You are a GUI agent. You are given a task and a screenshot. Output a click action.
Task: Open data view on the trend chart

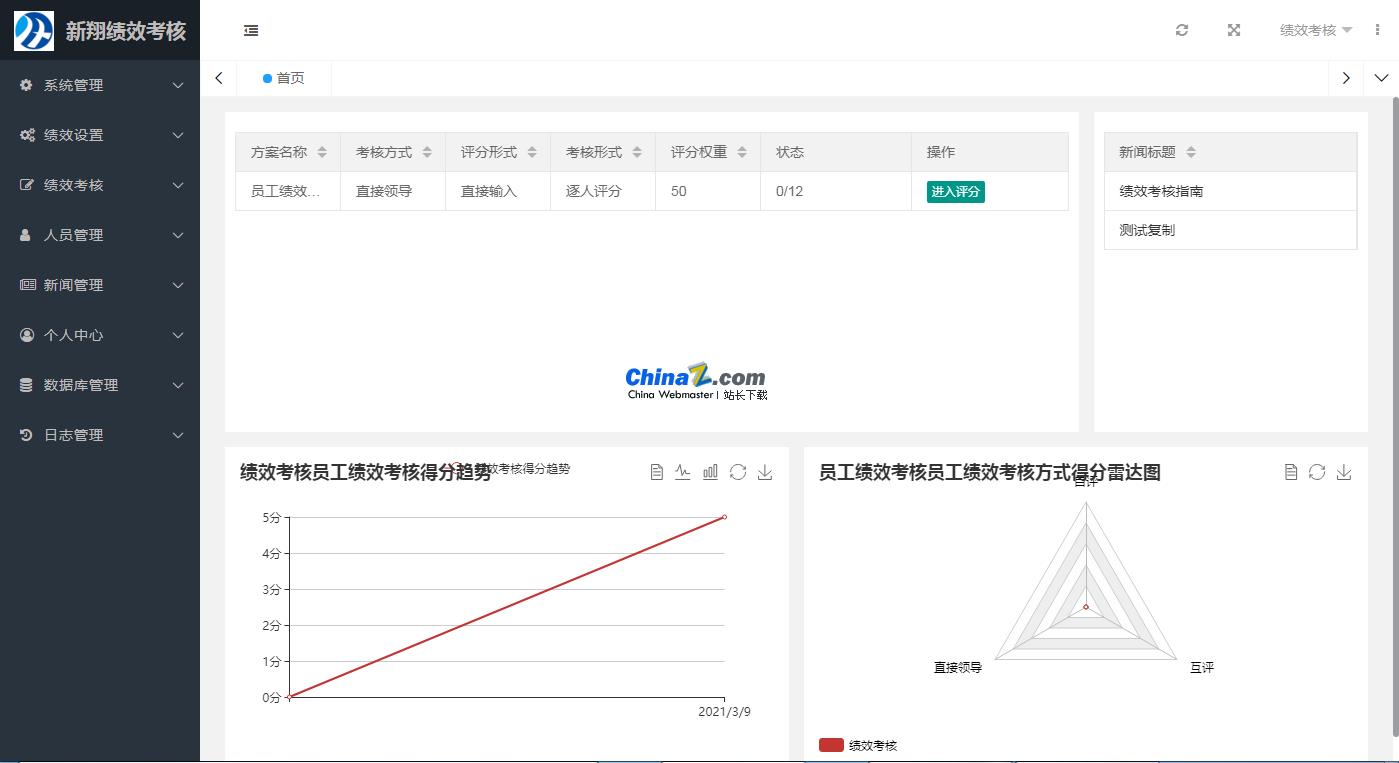click(656, 472)
